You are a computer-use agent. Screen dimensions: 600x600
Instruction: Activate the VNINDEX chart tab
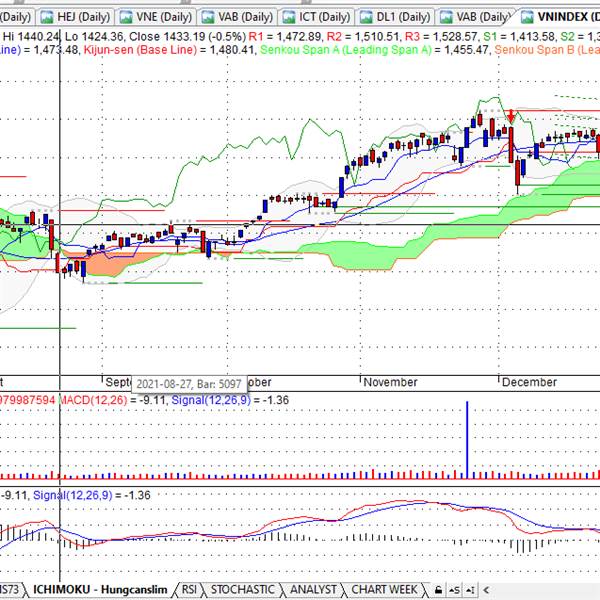(x=559, y=17)
